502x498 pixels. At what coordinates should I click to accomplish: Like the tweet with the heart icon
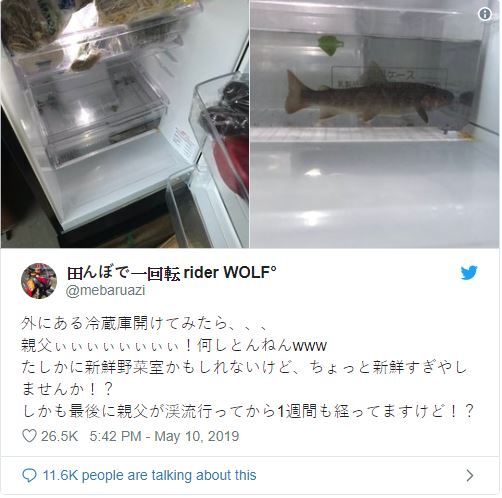(x=29, y=436)
